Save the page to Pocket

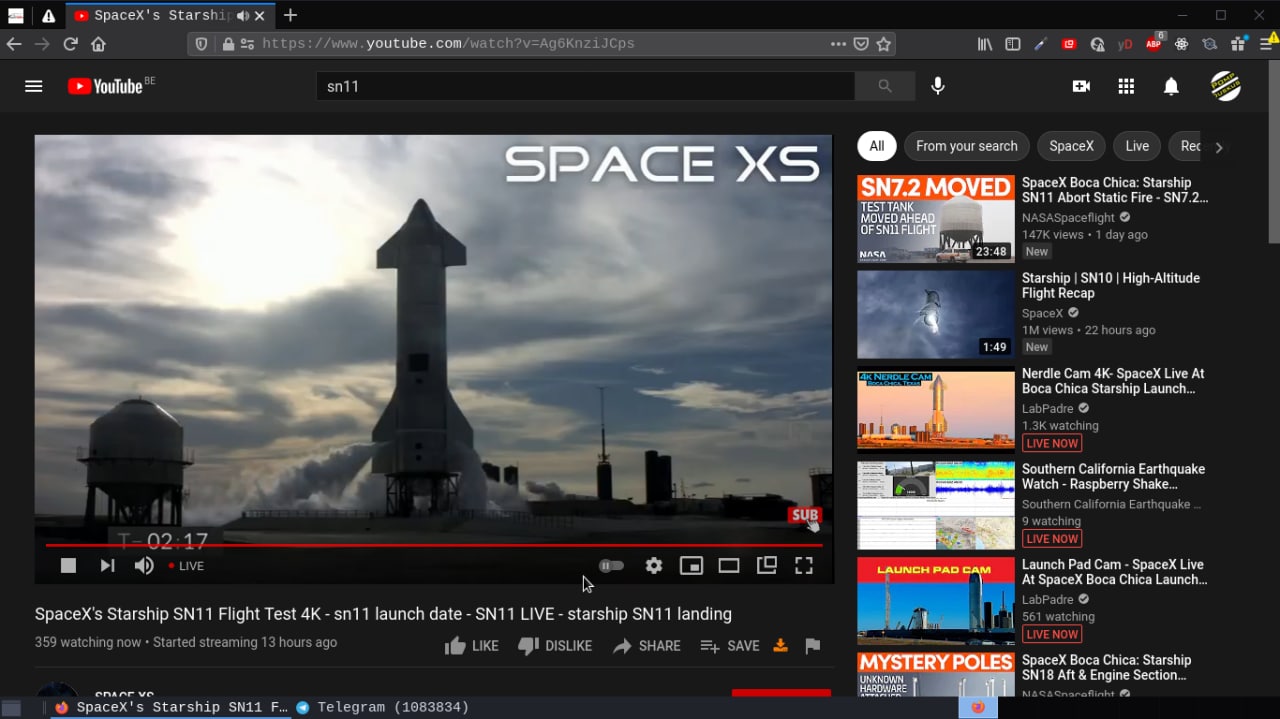click(861, 44)
